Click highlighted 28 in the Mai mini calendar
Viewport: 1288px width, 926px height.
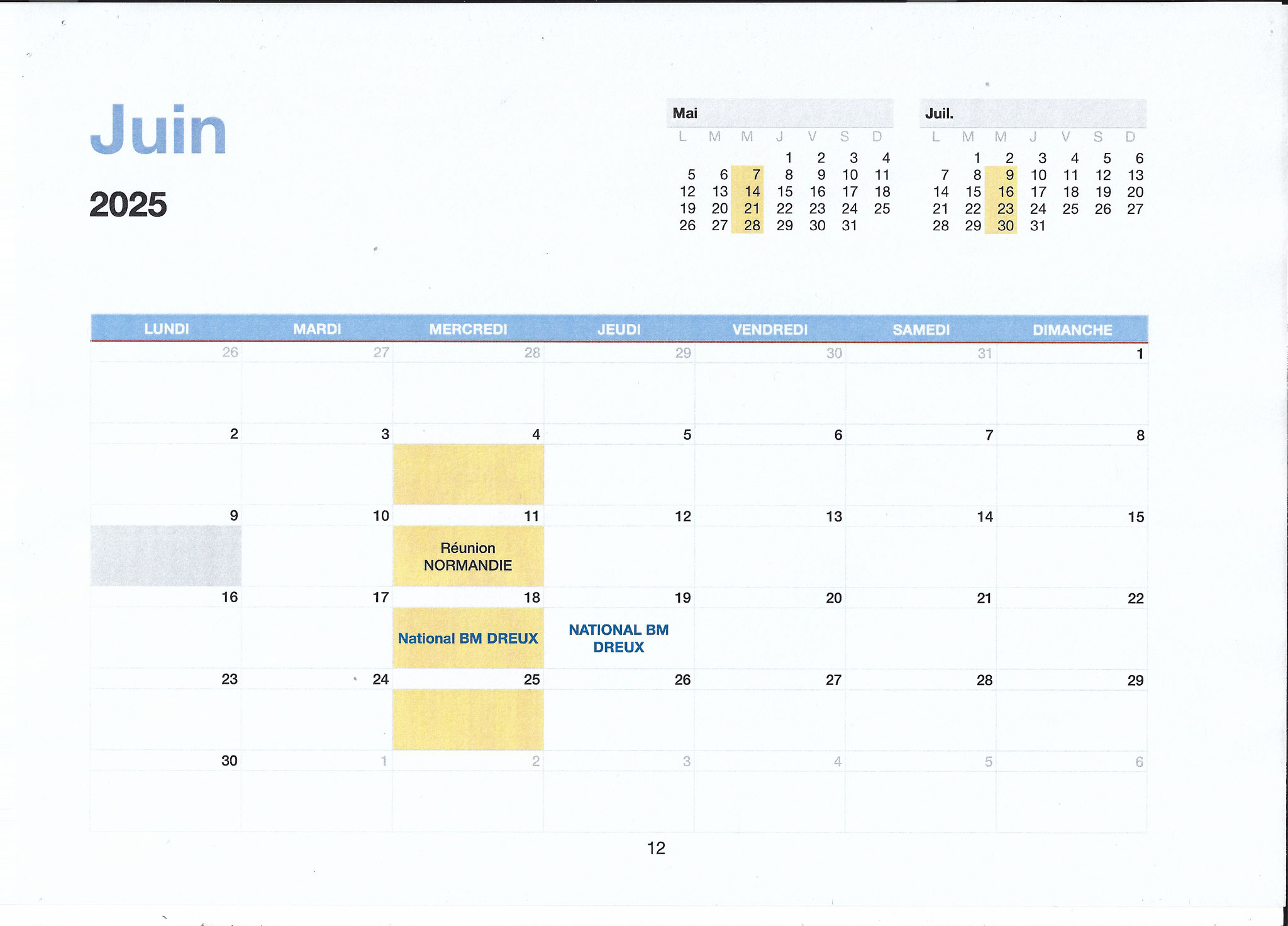(753, 225)
